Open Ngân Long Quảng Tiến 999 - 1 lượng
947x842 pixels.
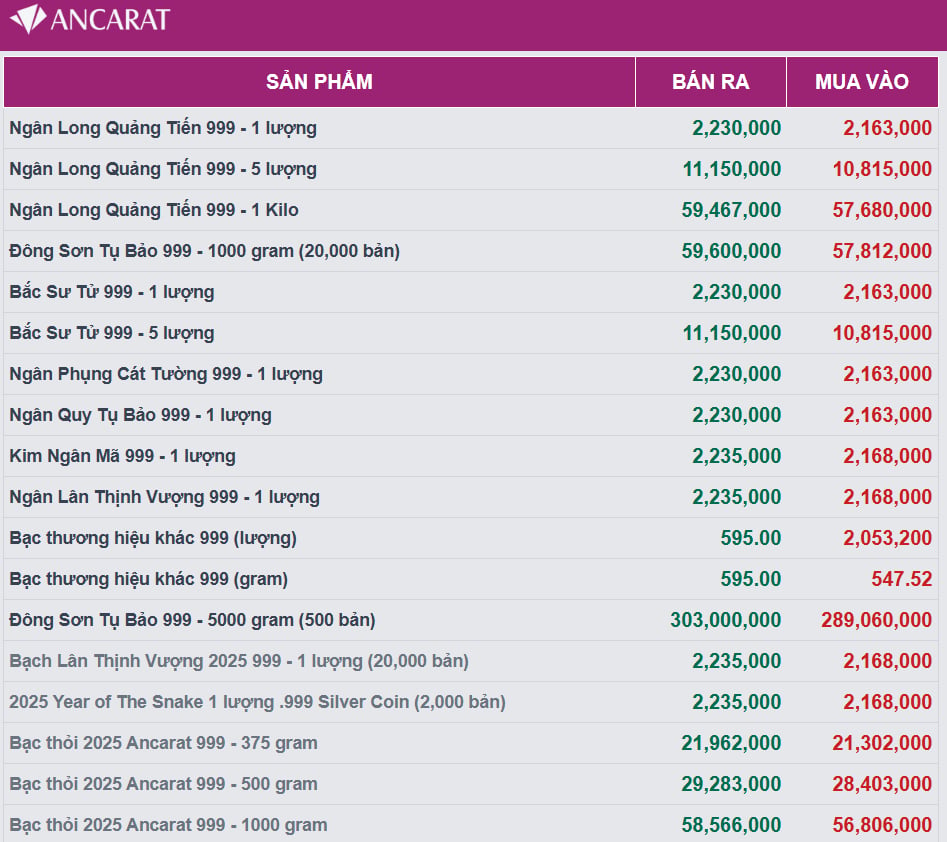pyautogui.click(x=163, y=128)
